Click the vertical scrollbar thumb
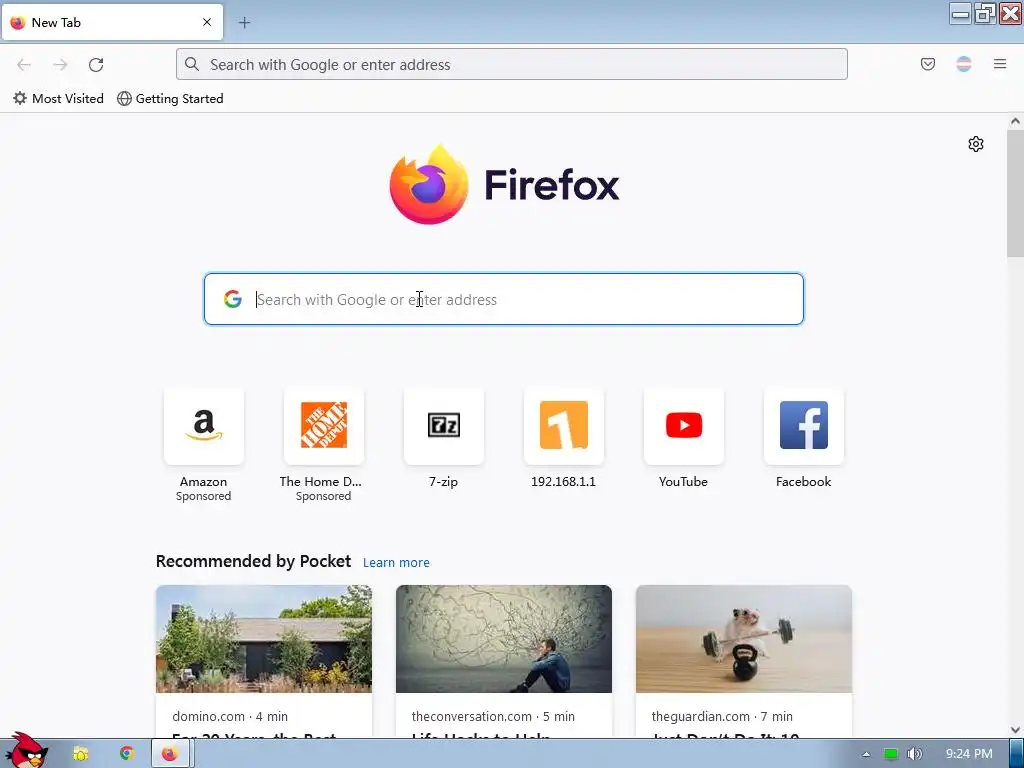This screenshot has height=768, width=1024. click(1015, 193)
